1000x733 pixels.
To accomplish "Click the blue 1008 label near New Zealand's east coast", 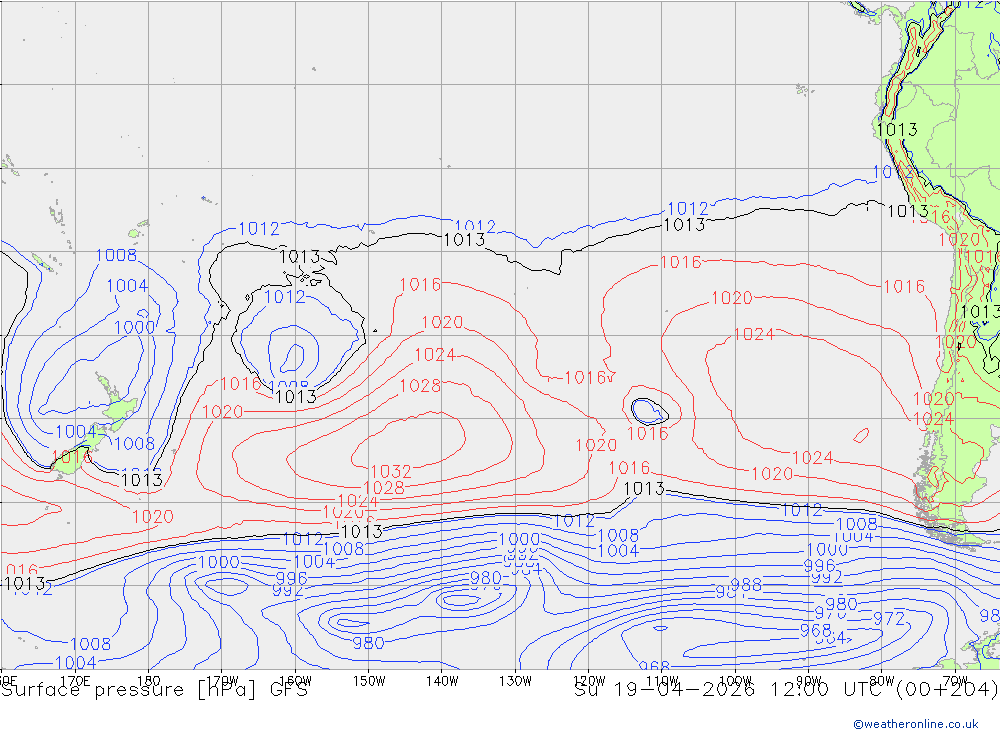I will 135,443.
